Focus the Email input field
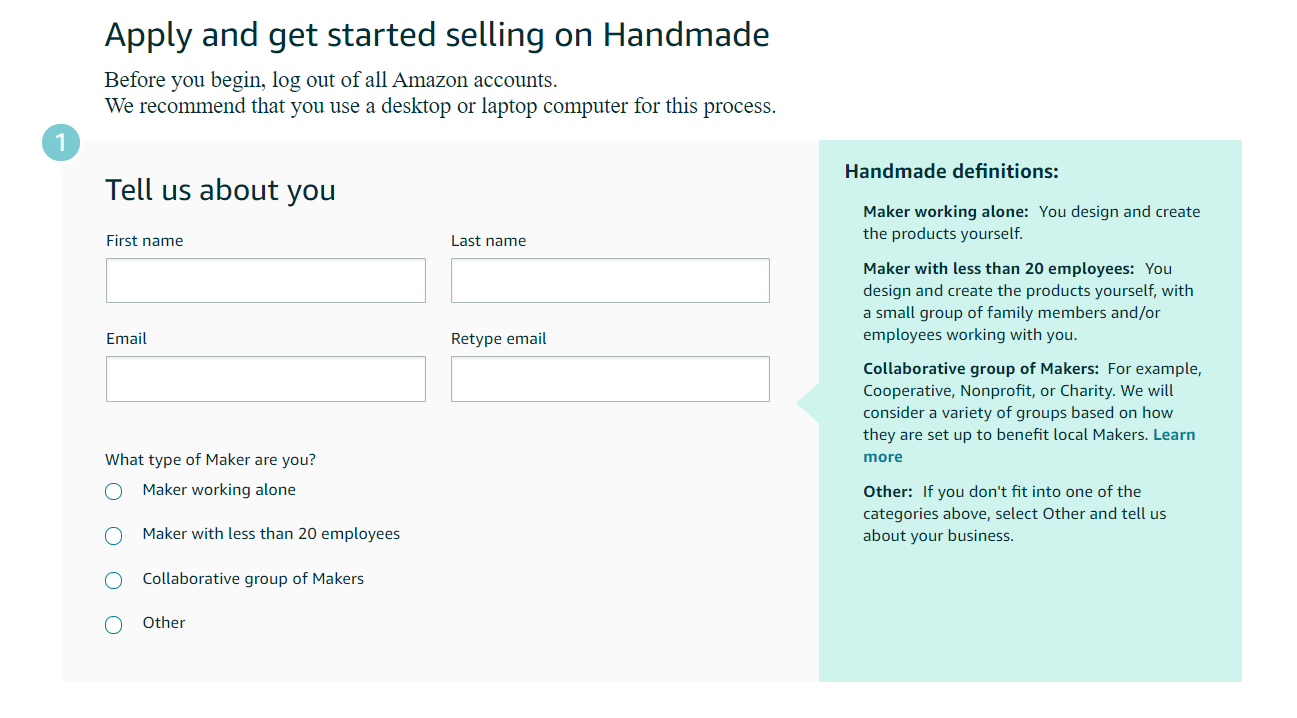Viewport: 1297px width, 718px height. click(x=265, y=379)
